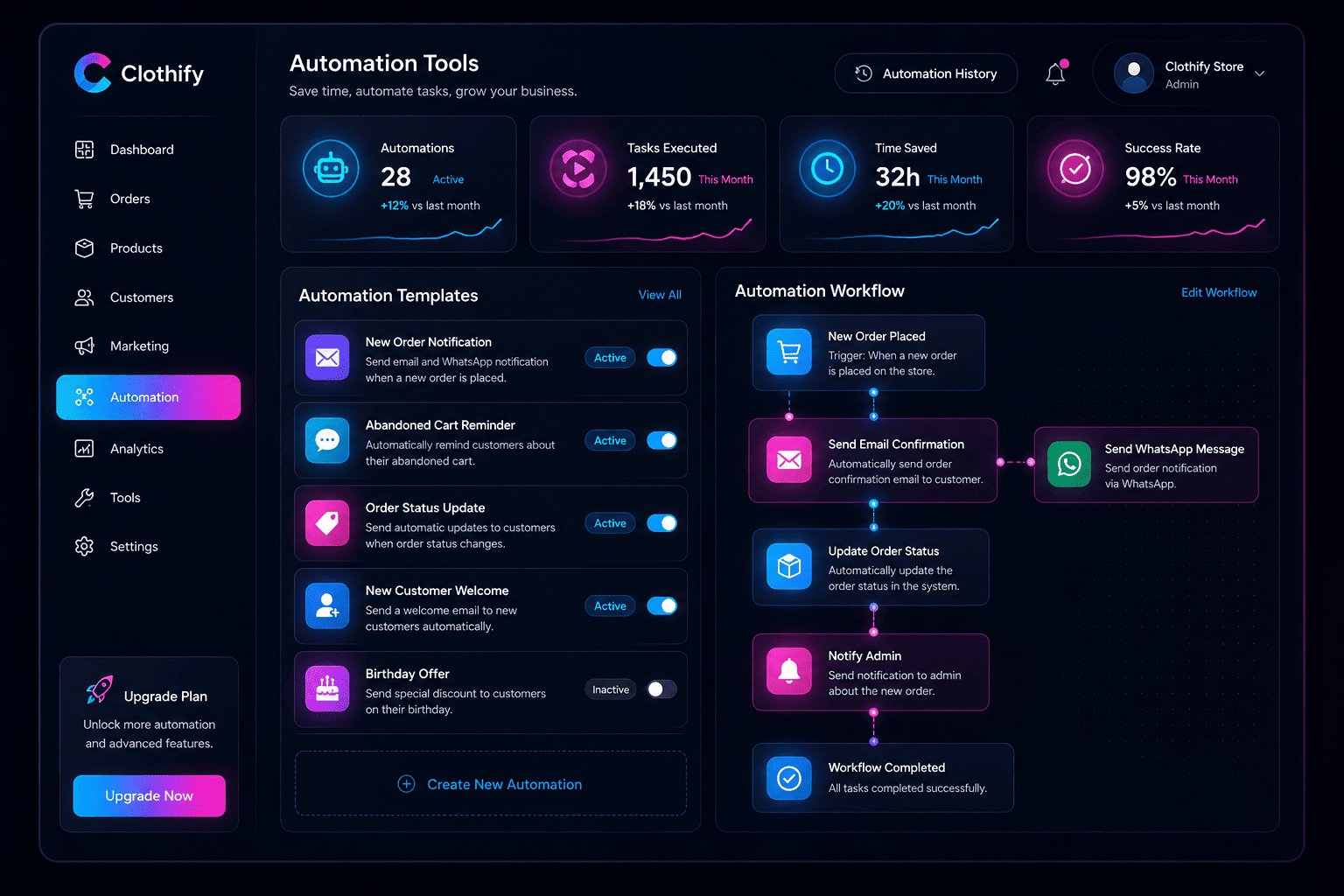The width and height of the screenshot is (1344, 896).
Task: Click the Automation Workflow heading
Action: pos(820,291)
